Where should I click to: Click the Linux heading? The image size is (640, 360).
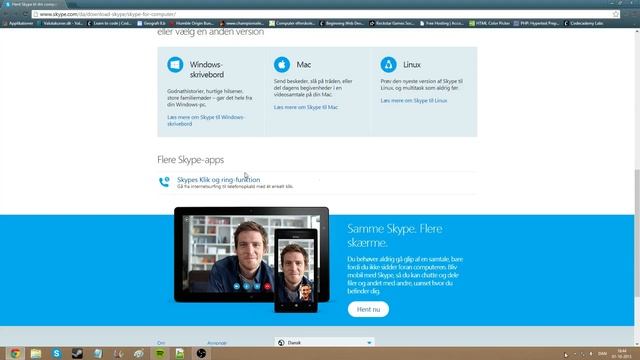pyautogui.click(x=411, y=64)
